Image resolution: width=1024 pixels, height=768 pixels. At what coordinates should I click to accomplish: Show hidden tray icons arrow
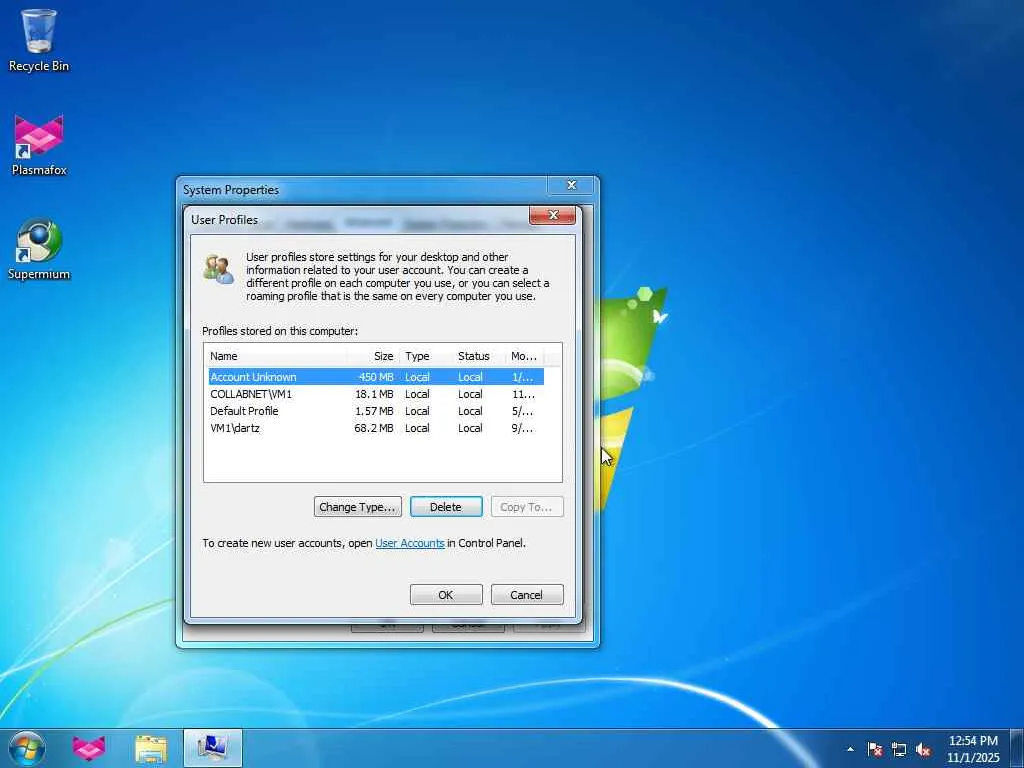pyautogui.click(x=850, y=749)
